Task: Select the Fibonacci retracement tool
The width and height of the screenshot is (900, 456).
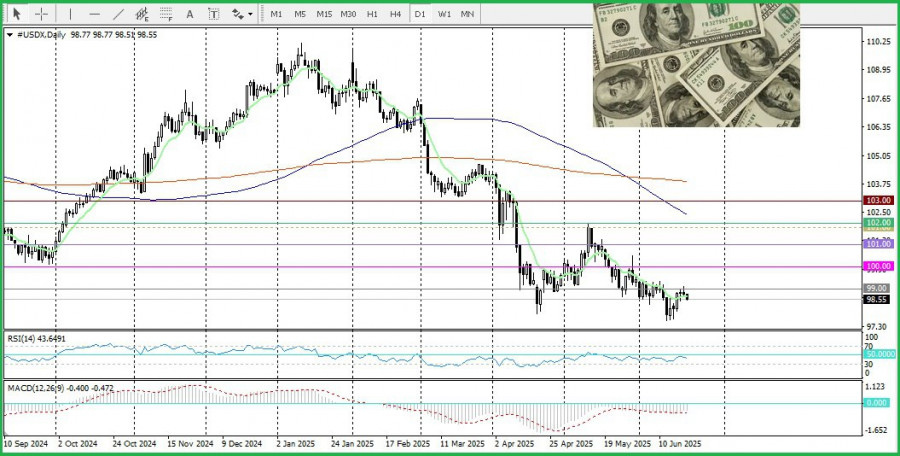Action: [166, 14]
